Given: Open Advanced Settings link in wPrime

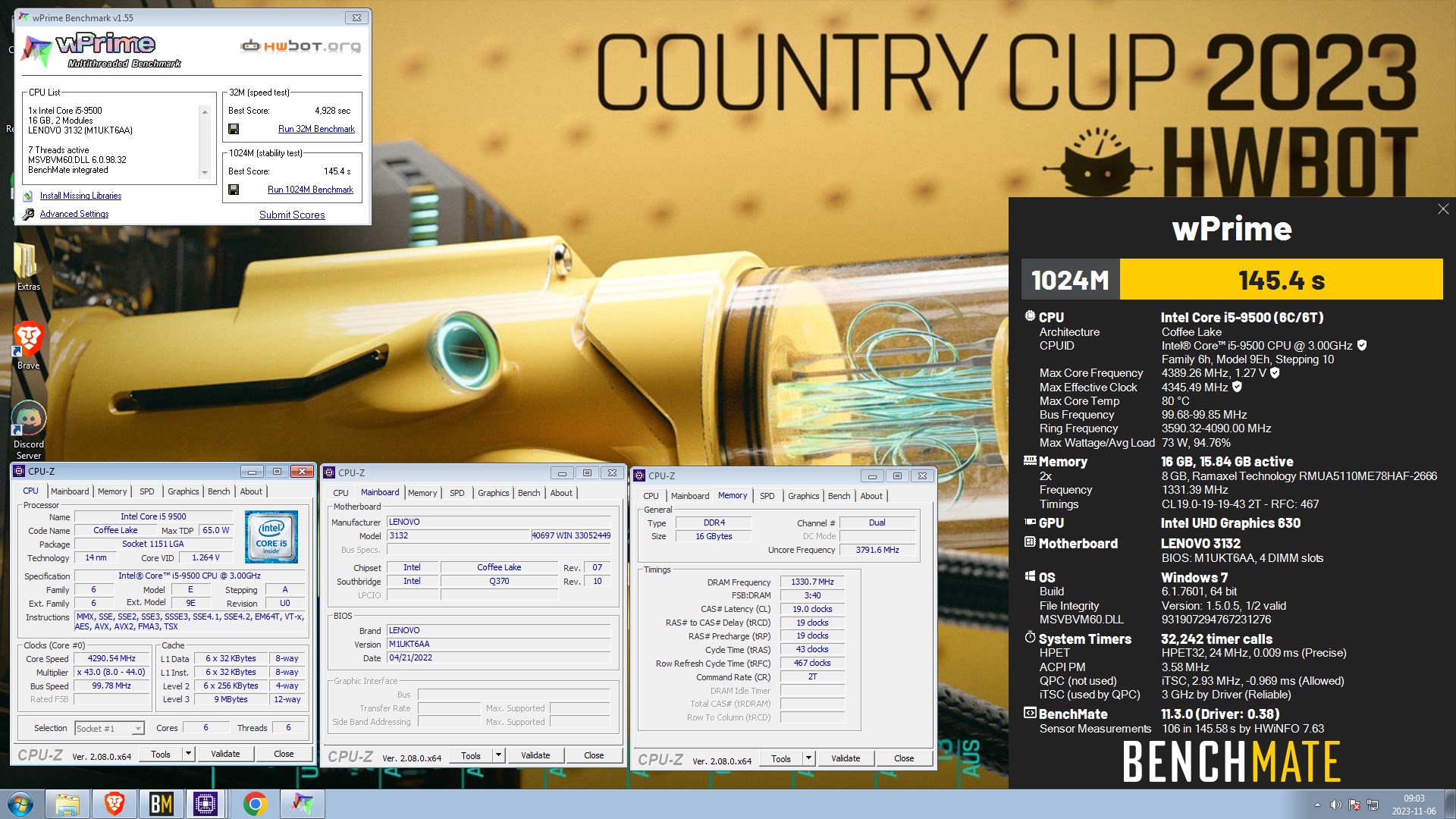Looking at the screenshot, I should tap(74, 214).
